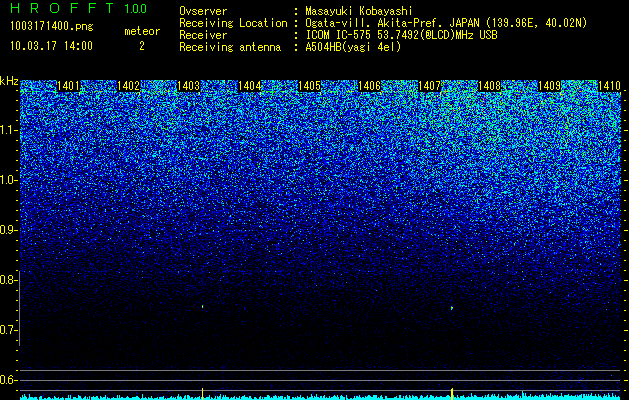Viewport: 629px width, 400px height.
Task: Click the 1.1 kHz axis label
Action: (x=8, y=130)
